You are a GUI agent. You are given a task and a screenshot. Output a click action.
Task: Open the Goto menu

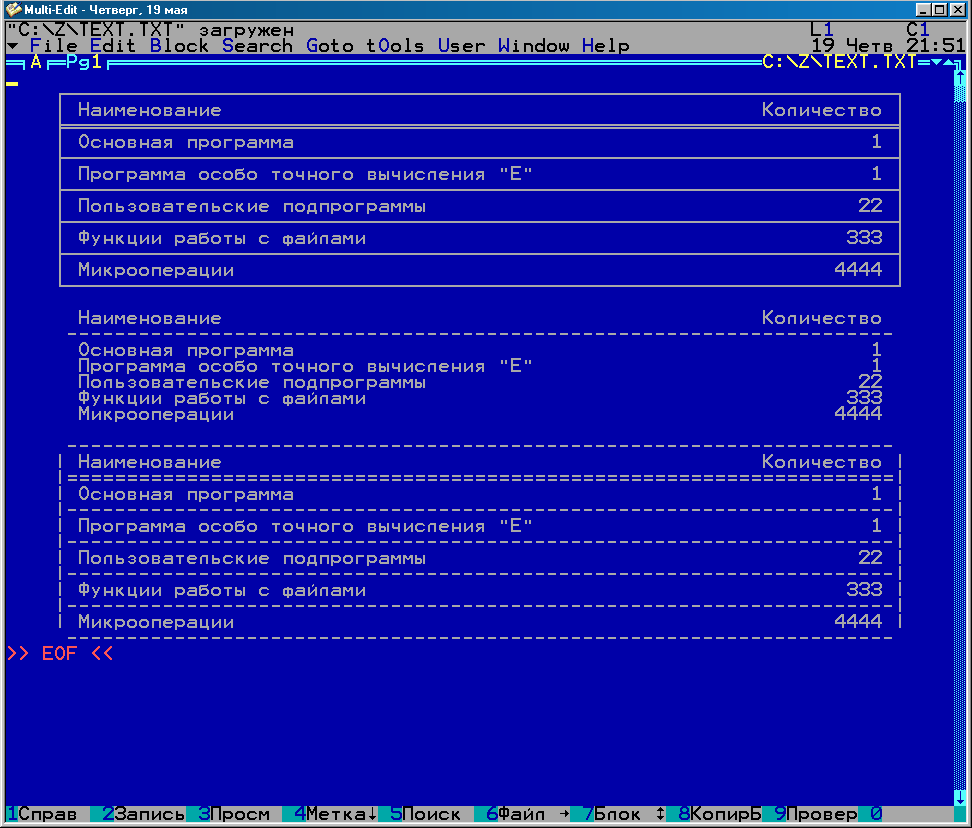click(x=329, y=46)
